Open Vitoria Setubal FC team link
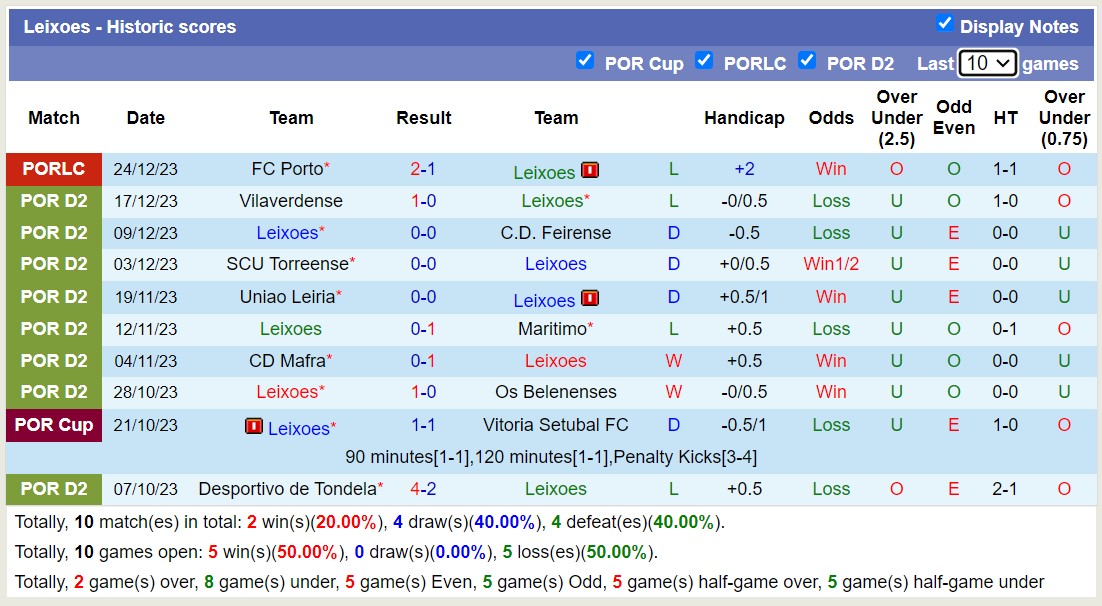 pyautogui.click(x=555, y=425)
